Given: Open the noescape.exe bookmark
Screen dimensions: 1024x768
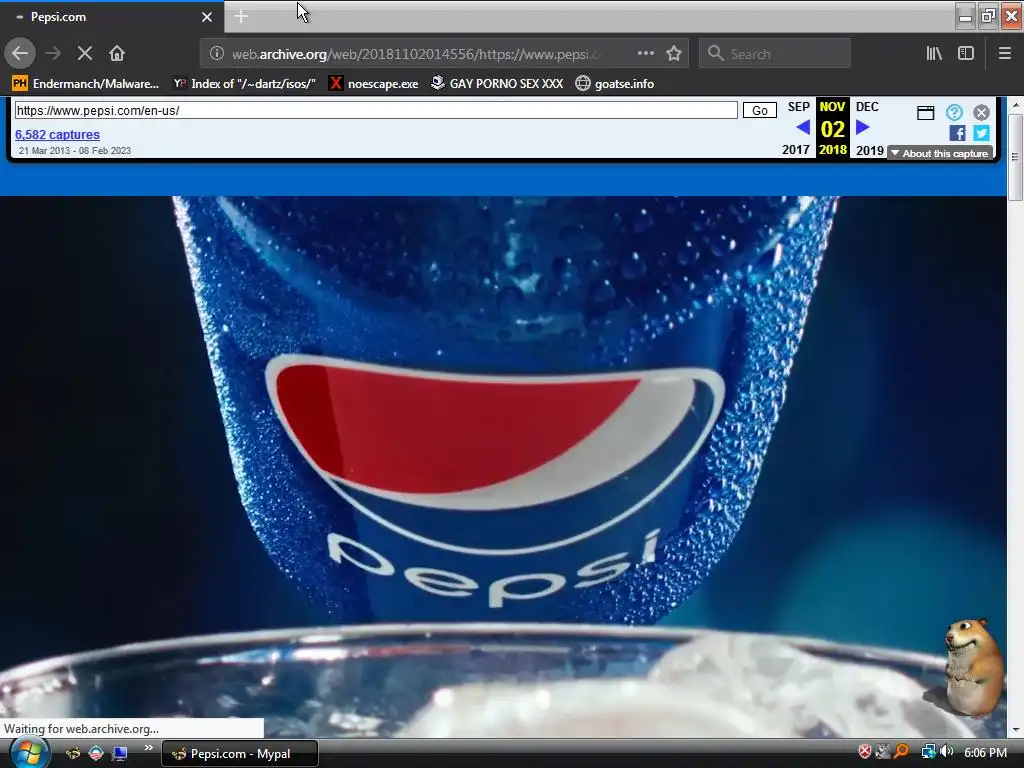Looking at the screenshot, I should pyautogui.click(x=374, y=84).
